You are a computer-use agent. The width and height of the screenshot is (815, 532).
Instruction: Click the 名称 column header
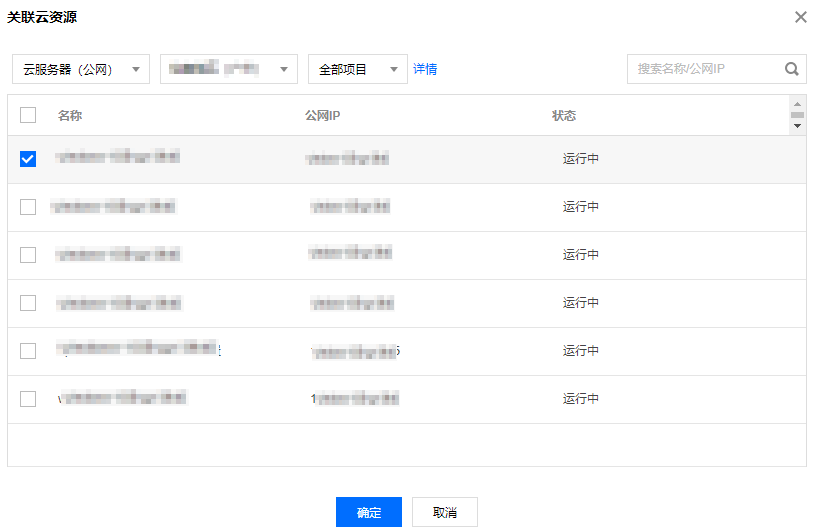(70, 115)
